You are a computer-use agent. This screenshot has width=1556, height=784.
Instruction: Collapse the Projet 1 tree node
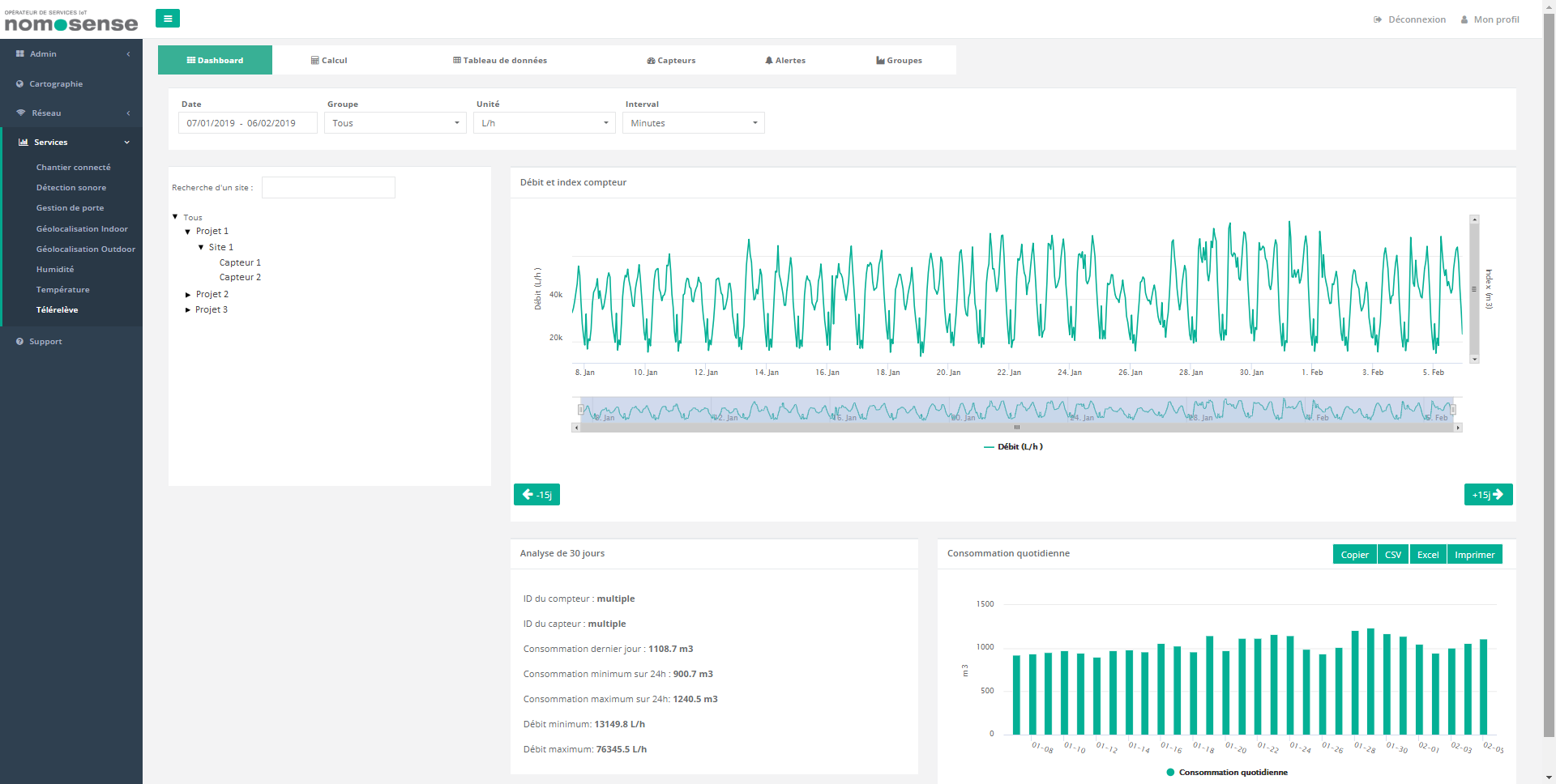(188, 232)
